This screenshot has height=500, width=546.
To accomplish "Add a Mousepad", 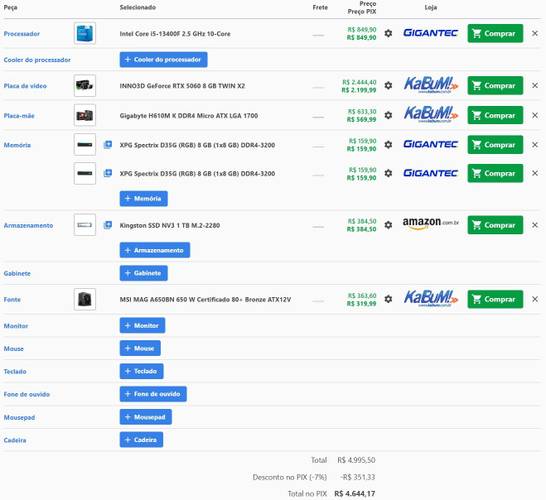I will click(146, 417).
